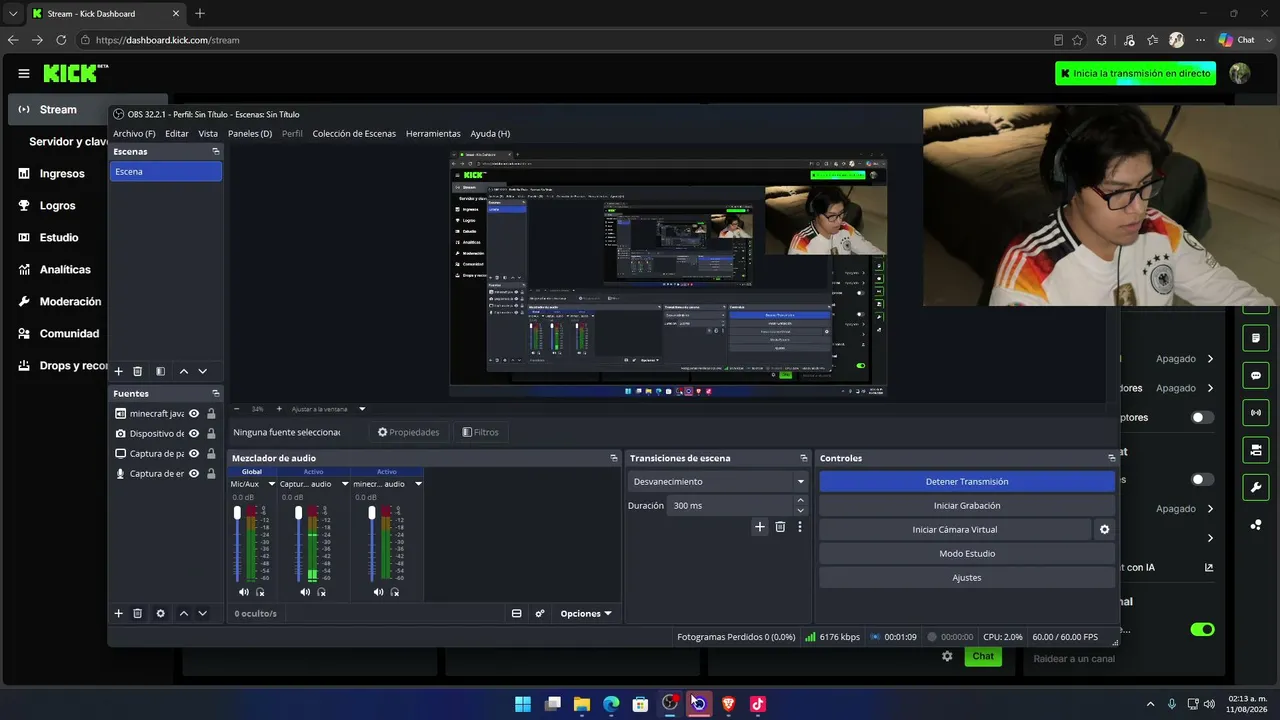The width and height of the screenshot is (1280, 720).
Task: Add a new source in Fuentes panel
Action: click(x=118, y=613)
